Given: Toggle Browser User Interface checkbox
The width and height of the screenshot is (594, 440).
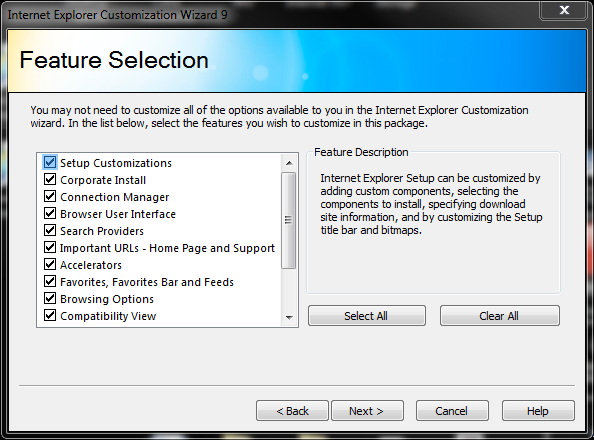Looking at the screenshot, I should [50, 213].
